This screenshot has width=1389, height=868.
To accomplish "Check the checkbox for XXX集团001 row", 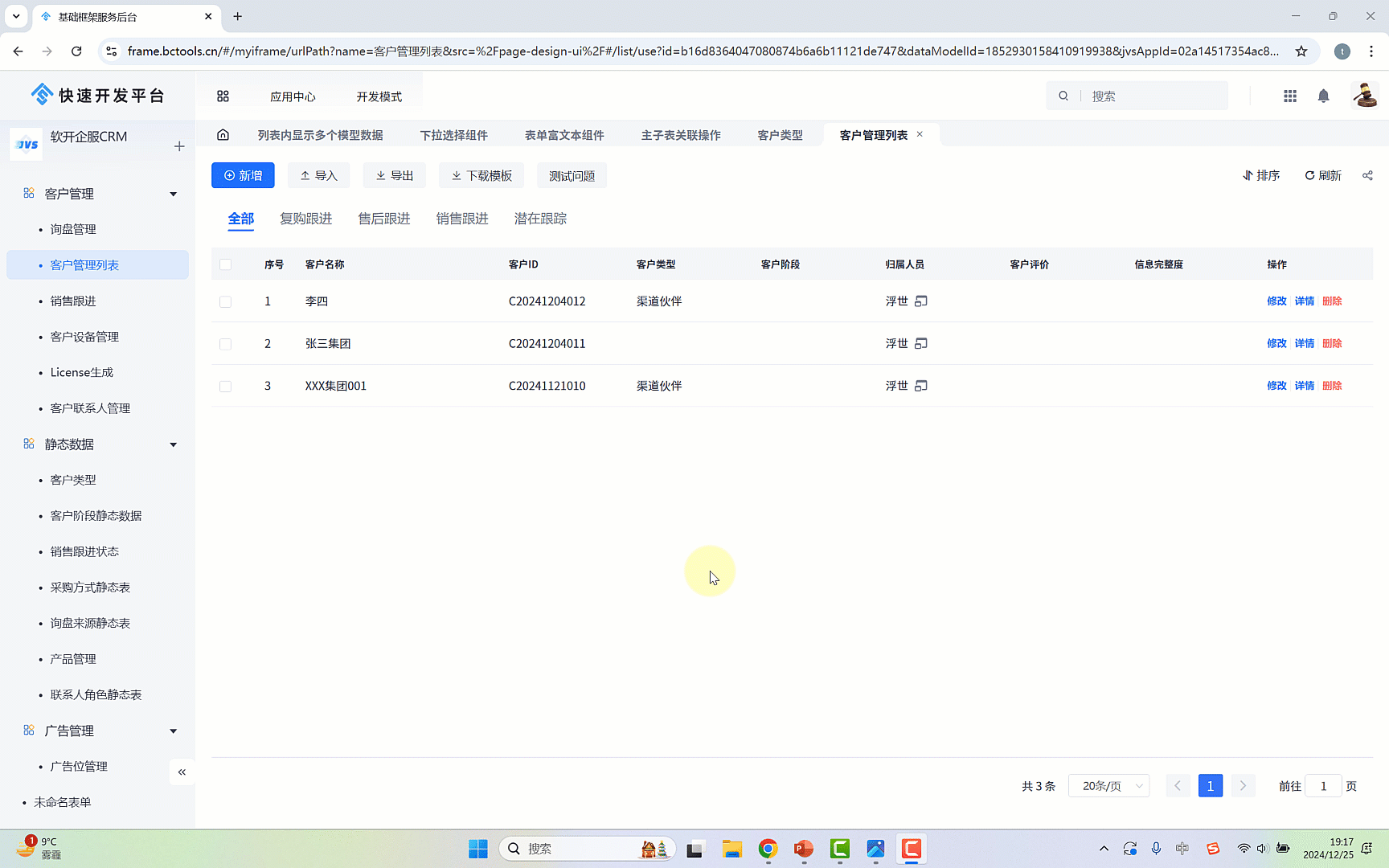I will (225, 387).
